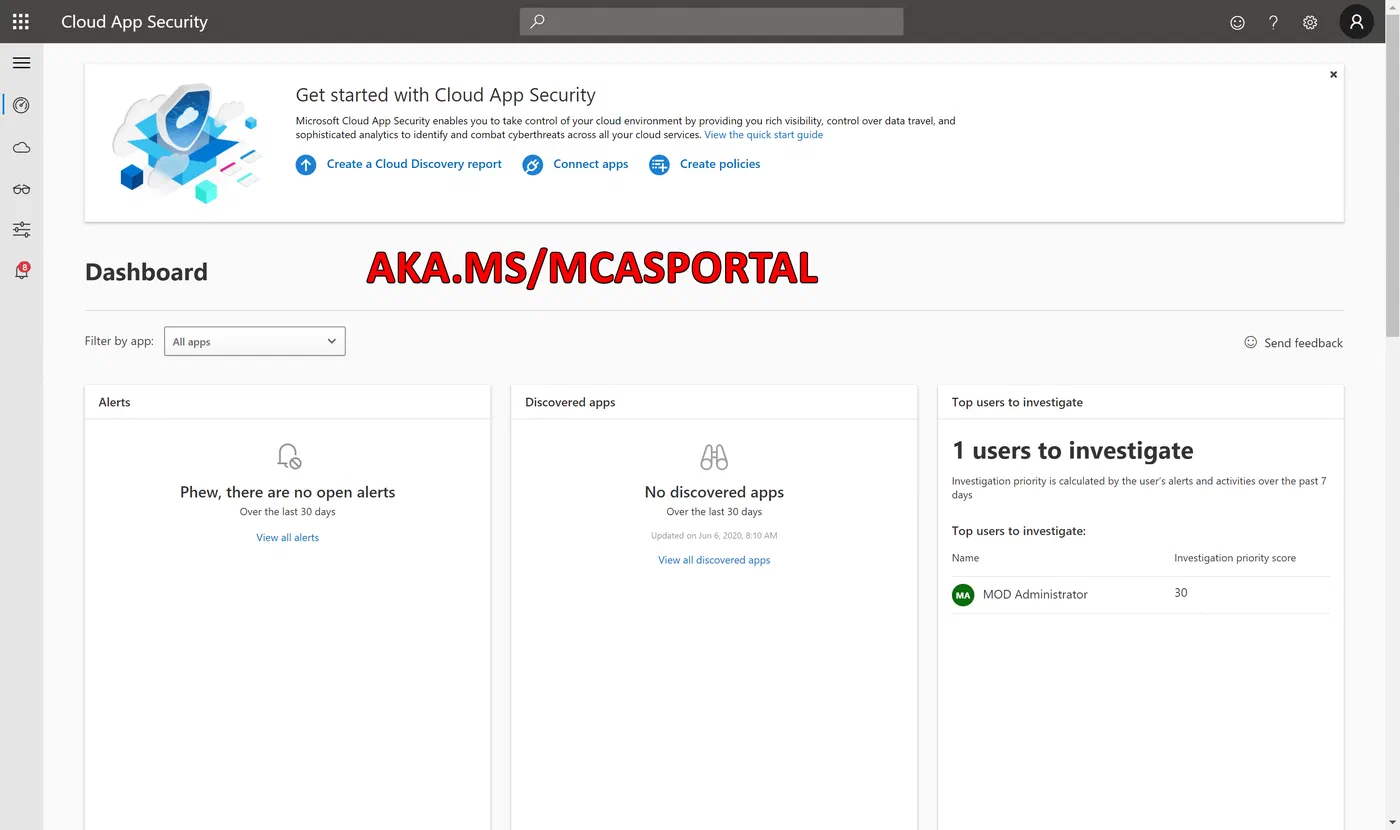Open 'View the quick start guide' link
Screen dimensions: 1400x830
763,135
